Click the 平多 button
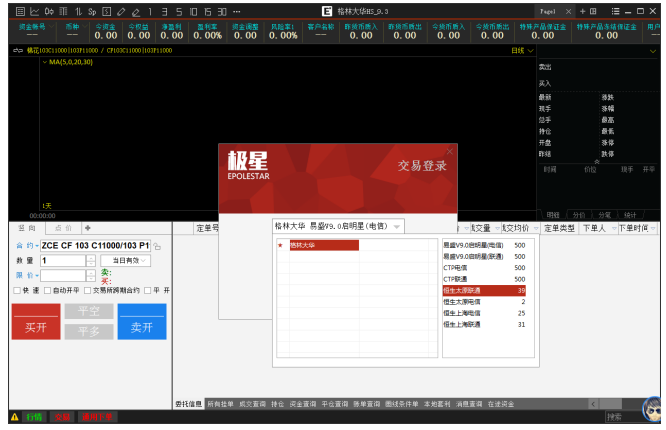Image resolution: width=666 pixels, height=430 pixels. [x=89, y=331]
